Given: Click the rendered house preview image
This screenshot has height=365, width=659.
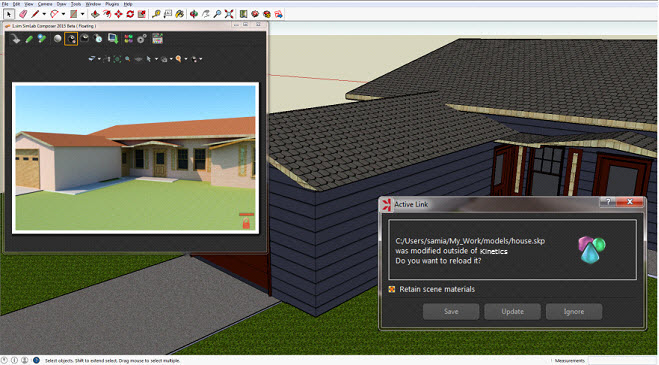Looking at the screenshot, I should tap(135, 158).
